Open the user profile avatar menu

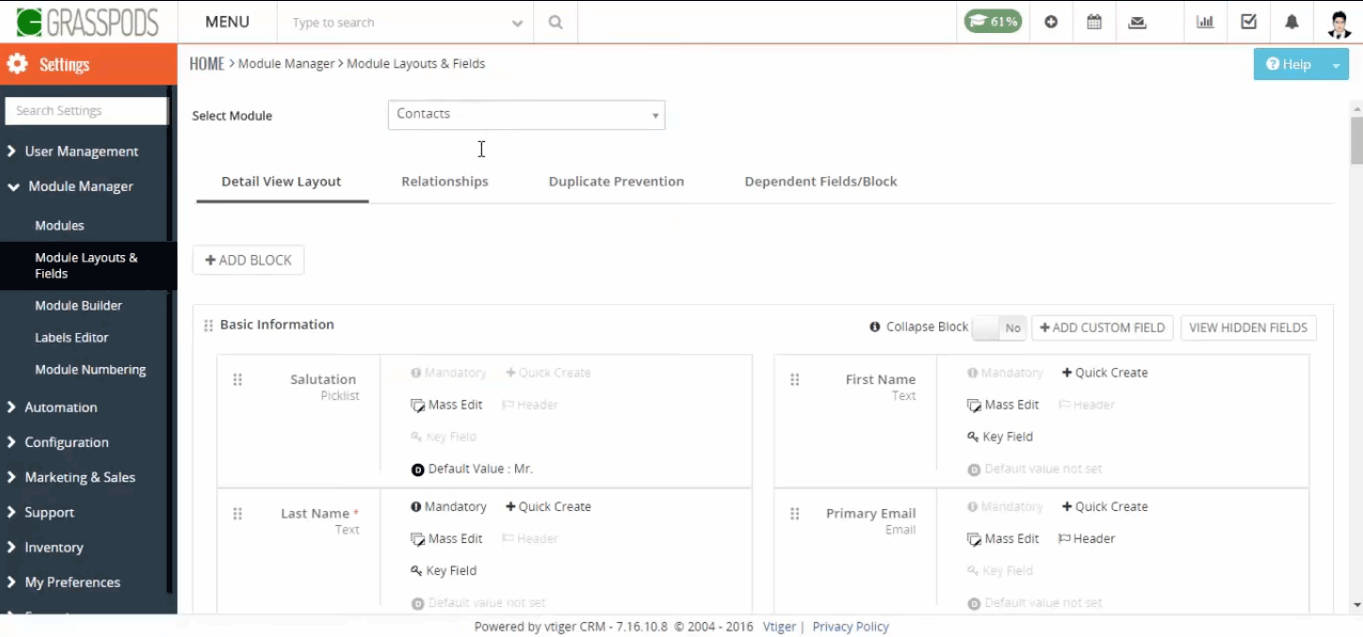pos(1337,24)
